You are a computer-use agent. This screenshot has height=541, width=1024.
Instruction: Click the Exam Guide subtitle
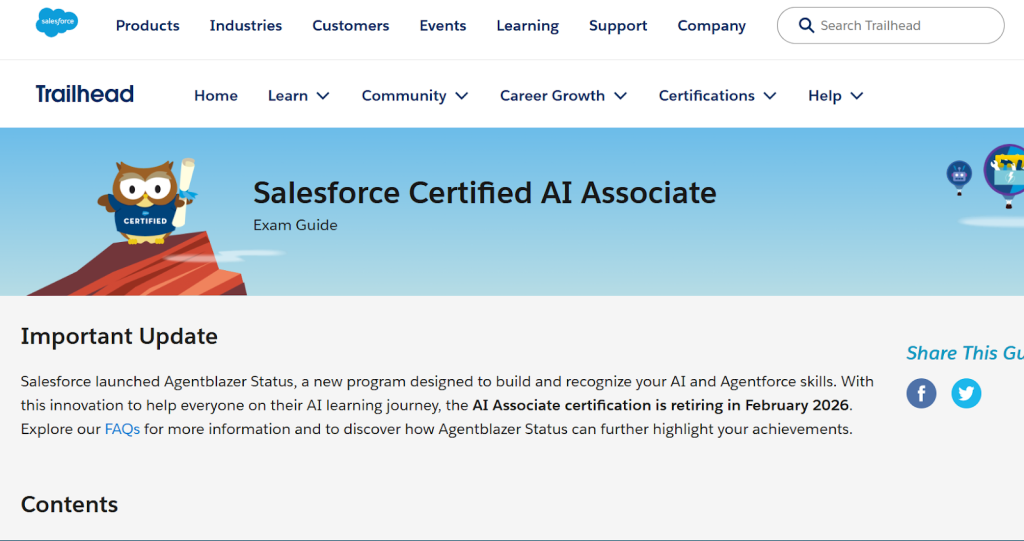pos(295,225)
